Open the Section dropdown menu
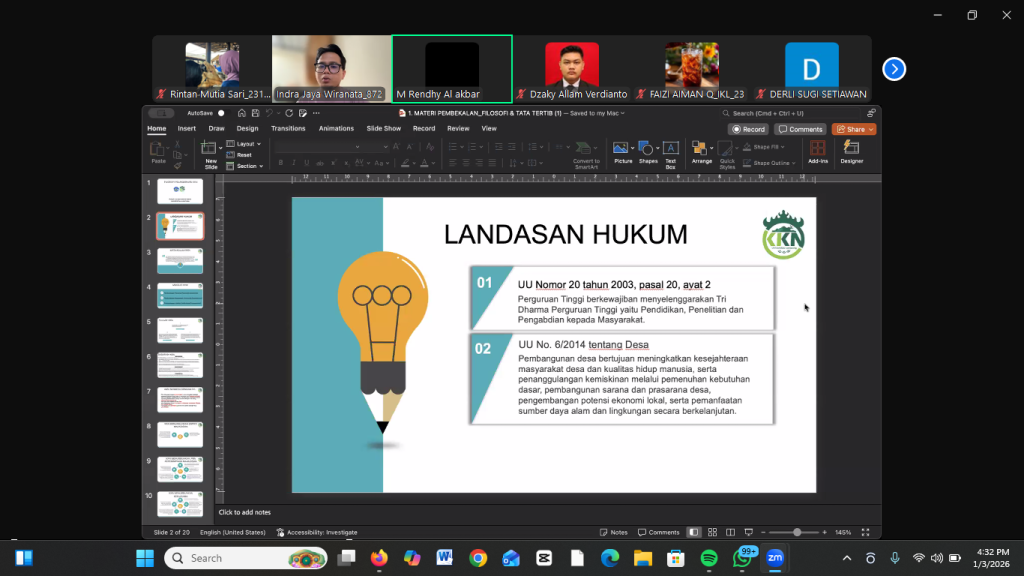The height and width of the screenshot is (576, 1024). [x=245, y=166]
